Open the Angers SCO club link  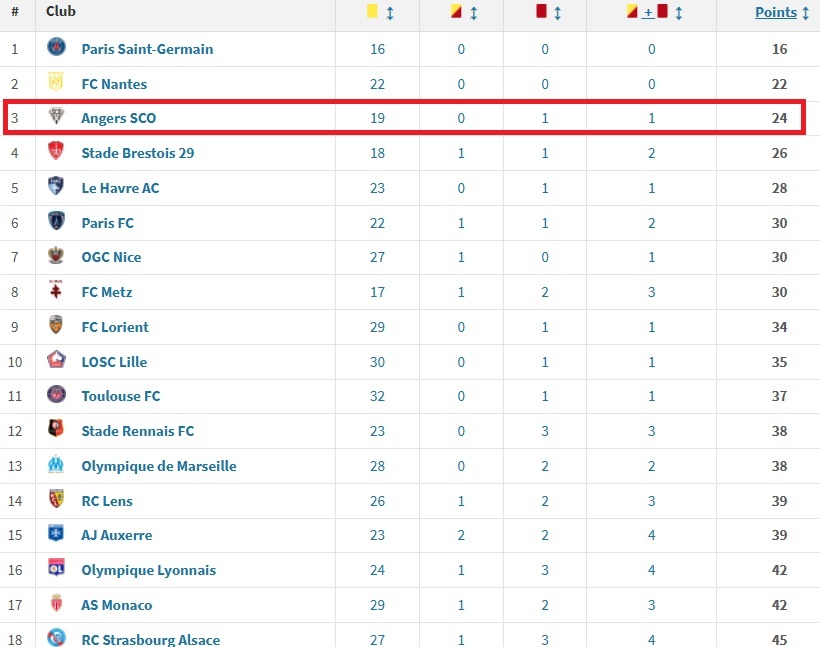119,118
